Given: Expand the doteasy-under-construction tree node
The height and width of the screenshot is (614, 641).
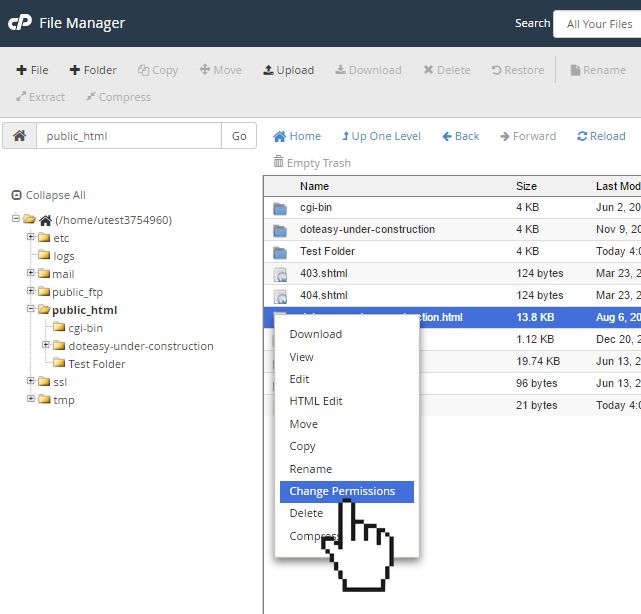Looking at the screenshot, I should click(x=47, y=346).
